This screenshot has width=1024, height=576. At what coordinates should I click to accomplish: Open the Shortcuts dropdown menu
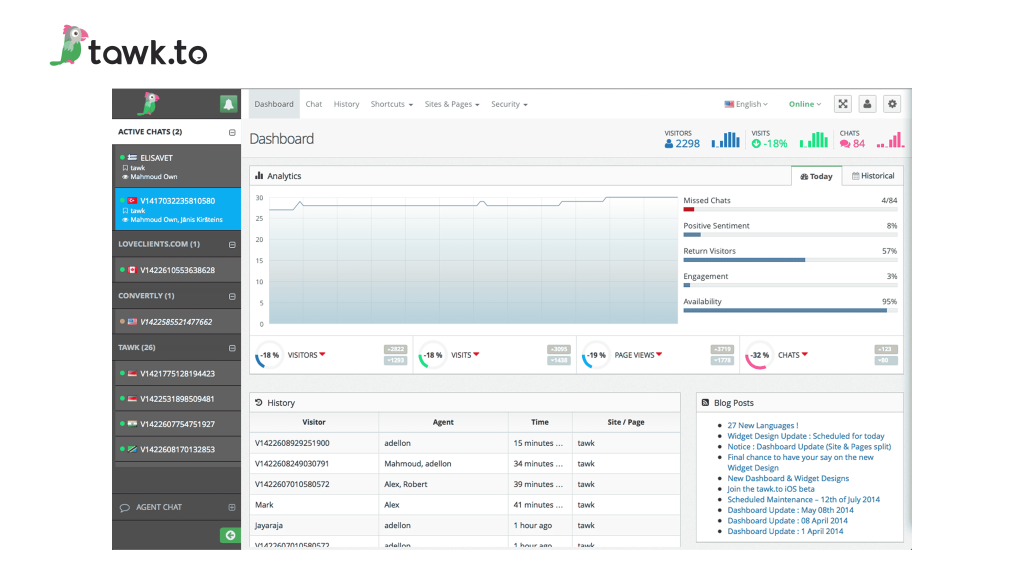click(x=391, y=104)
